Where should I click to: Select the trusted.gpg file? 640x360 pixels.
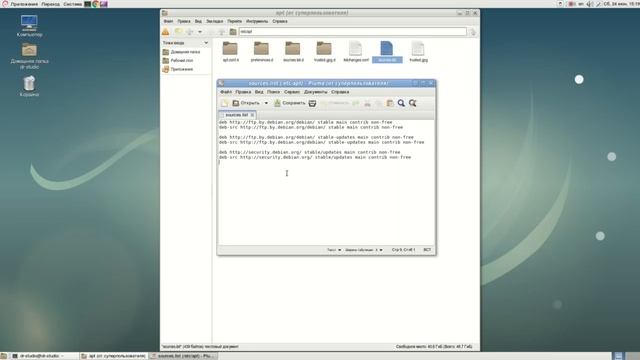418,52
